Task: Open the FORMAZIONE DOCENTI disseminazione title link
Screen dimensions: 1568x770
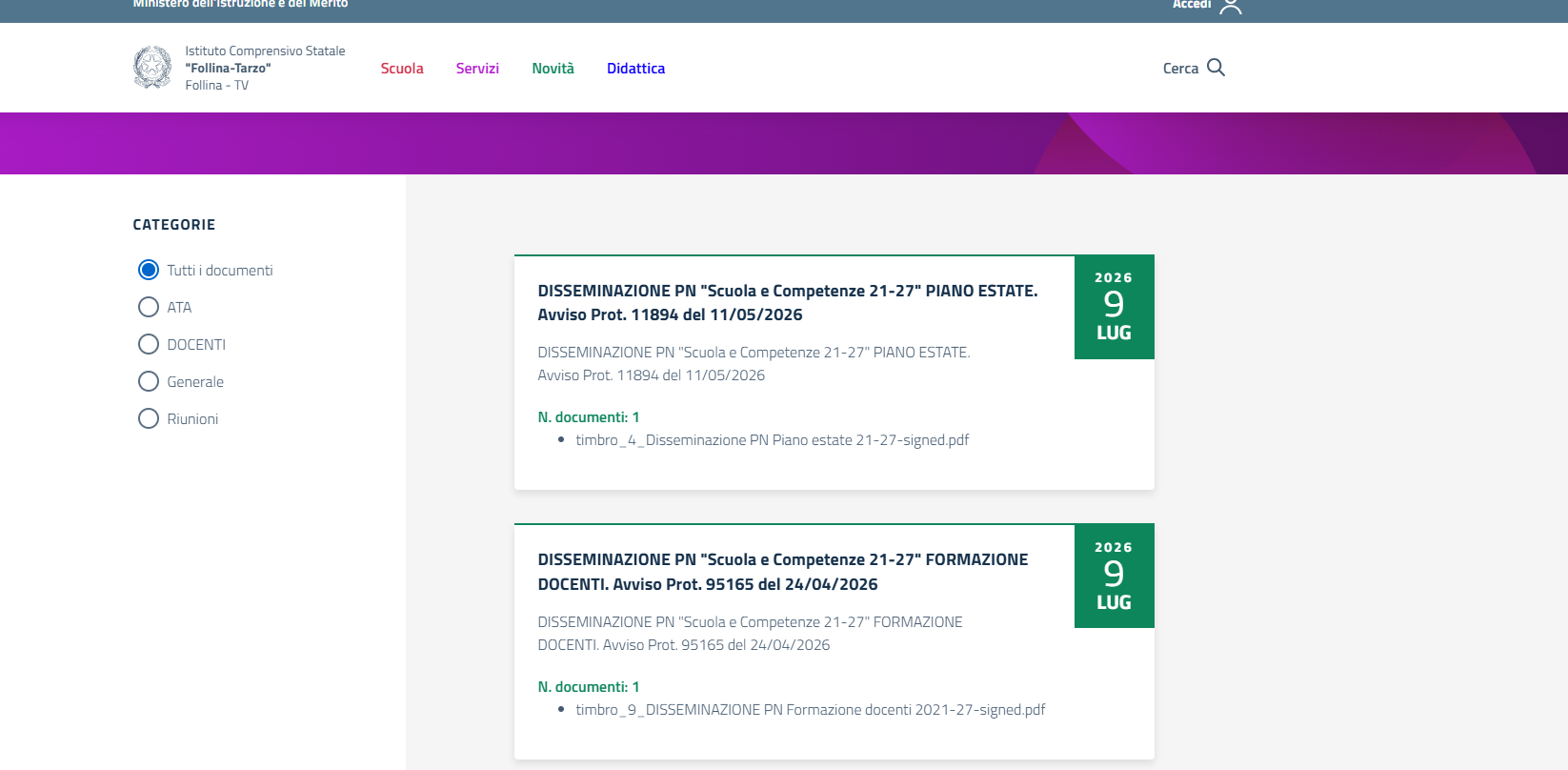Action: click(x=783, y=572)
